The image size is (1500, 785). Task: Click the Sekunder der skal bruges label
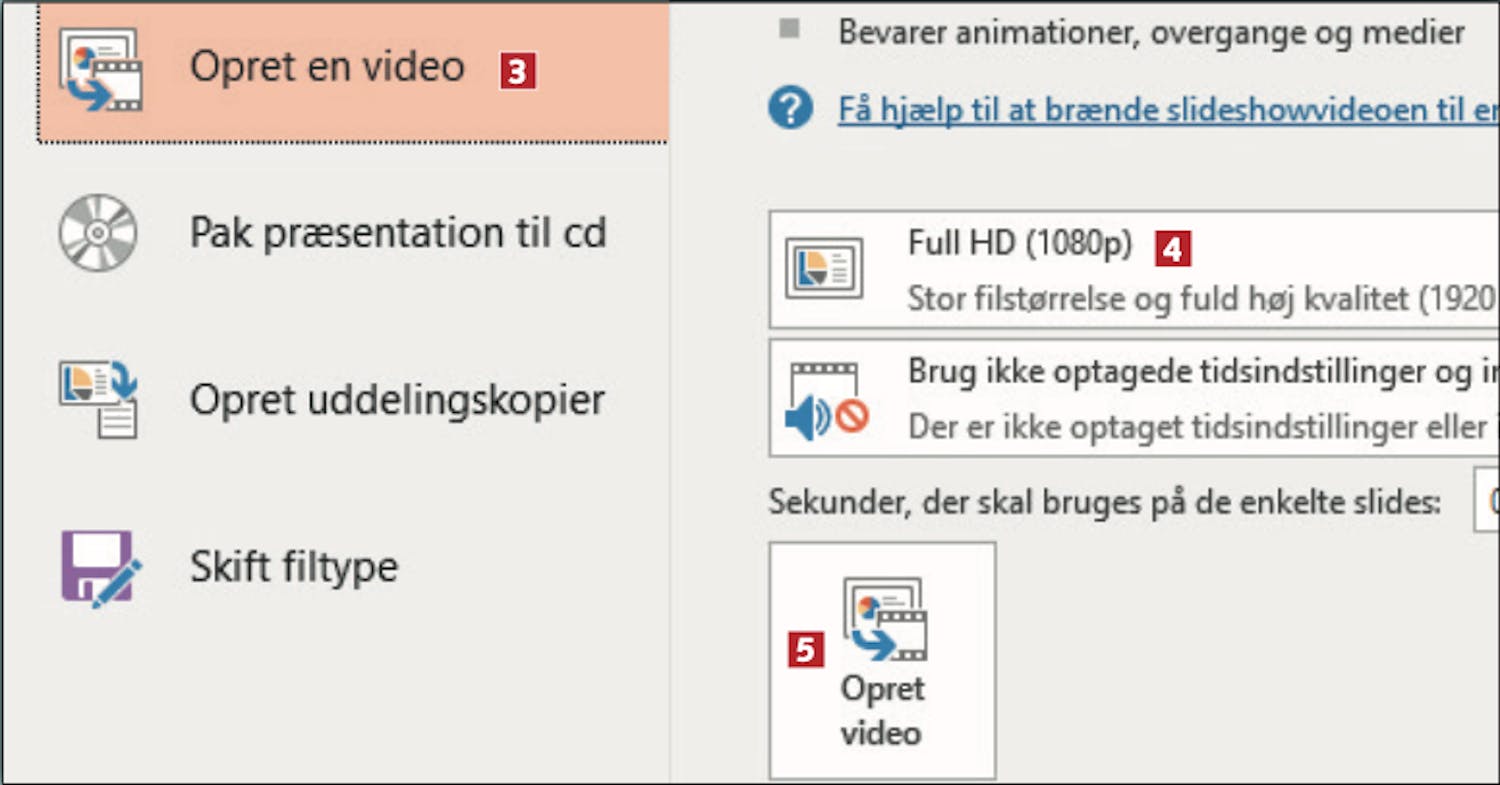pyautogui.click(x=1104, y=503)
